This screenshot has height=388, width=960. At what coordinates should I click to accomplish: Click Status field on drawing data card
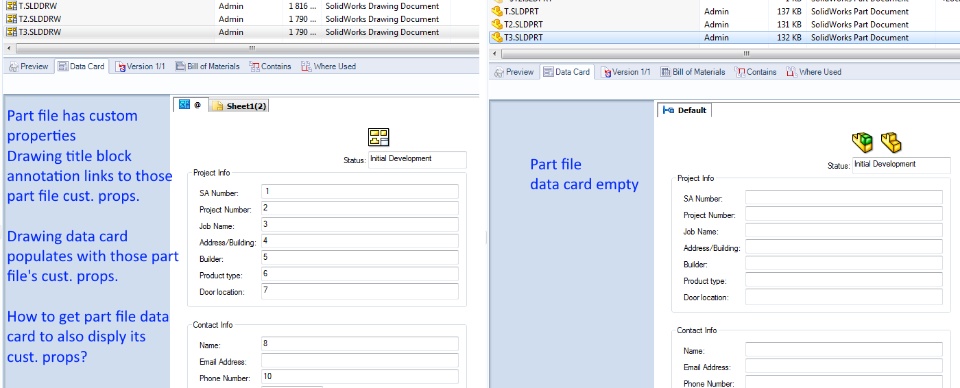pos(417,160)
